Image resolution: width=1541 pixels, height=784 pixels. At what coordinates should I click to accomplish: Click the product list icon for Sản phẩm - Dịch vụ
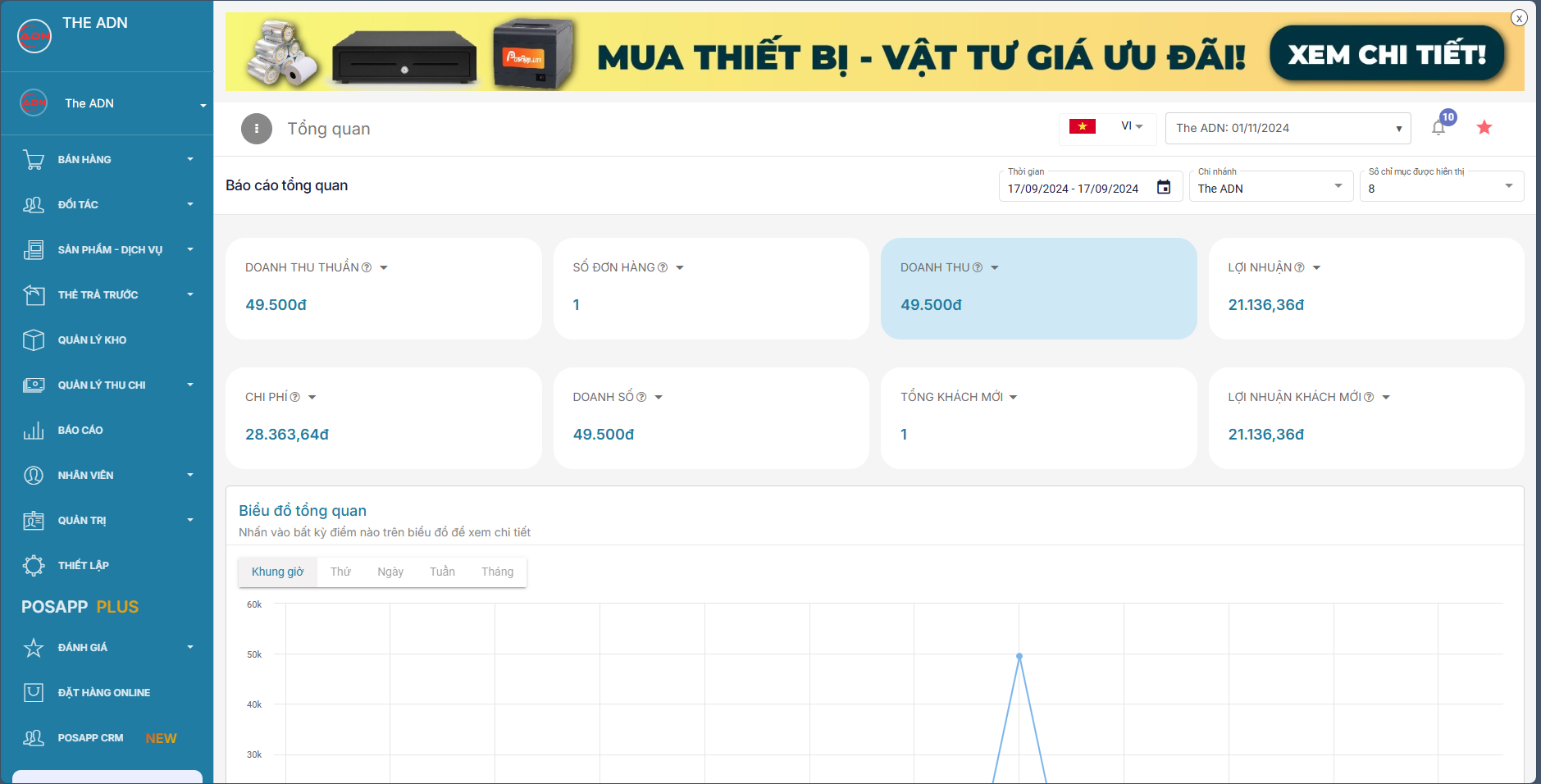pos(34,249)
